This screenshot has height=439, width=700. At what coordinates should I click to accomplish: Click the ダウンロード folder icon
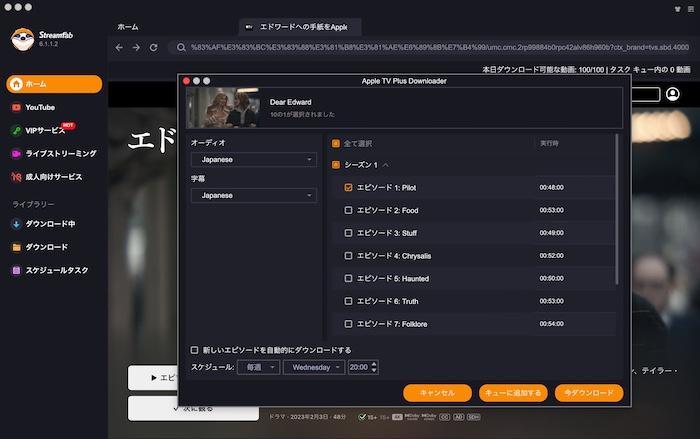click(x=17, y=247)
